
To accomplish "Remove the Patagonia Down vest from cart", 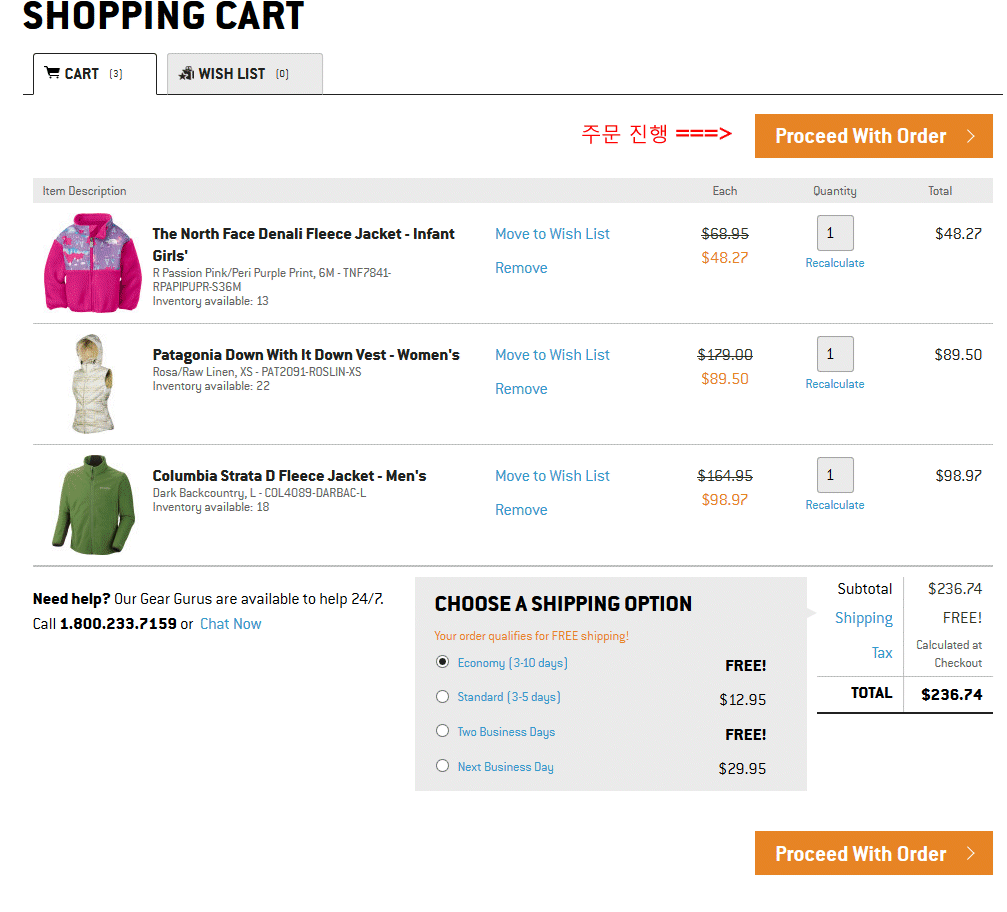I will 521,389.
